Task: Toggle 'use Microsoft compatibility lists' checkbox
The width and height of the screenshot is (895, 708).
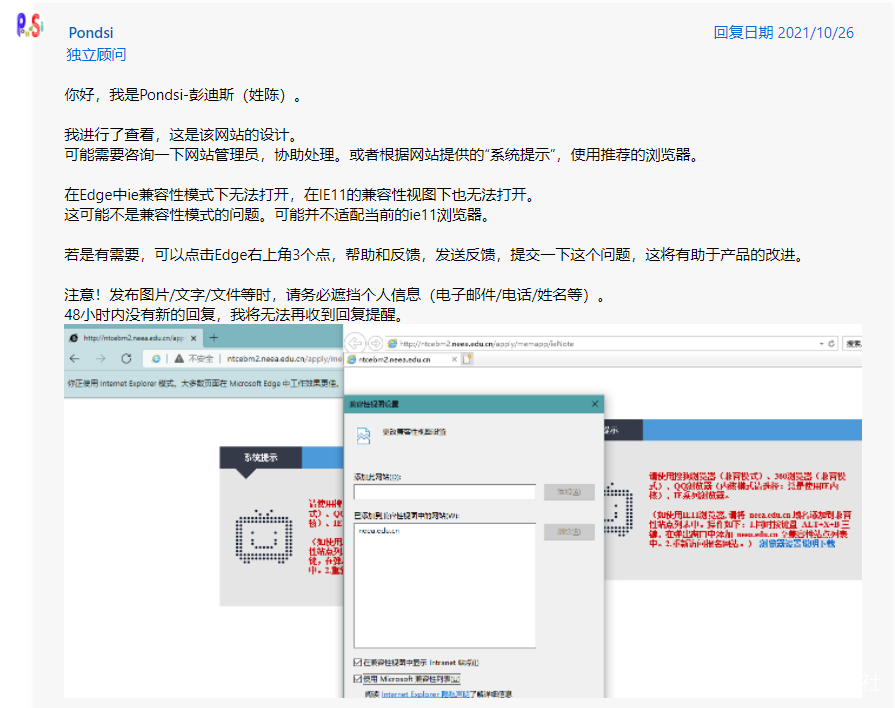Action: 358,679
